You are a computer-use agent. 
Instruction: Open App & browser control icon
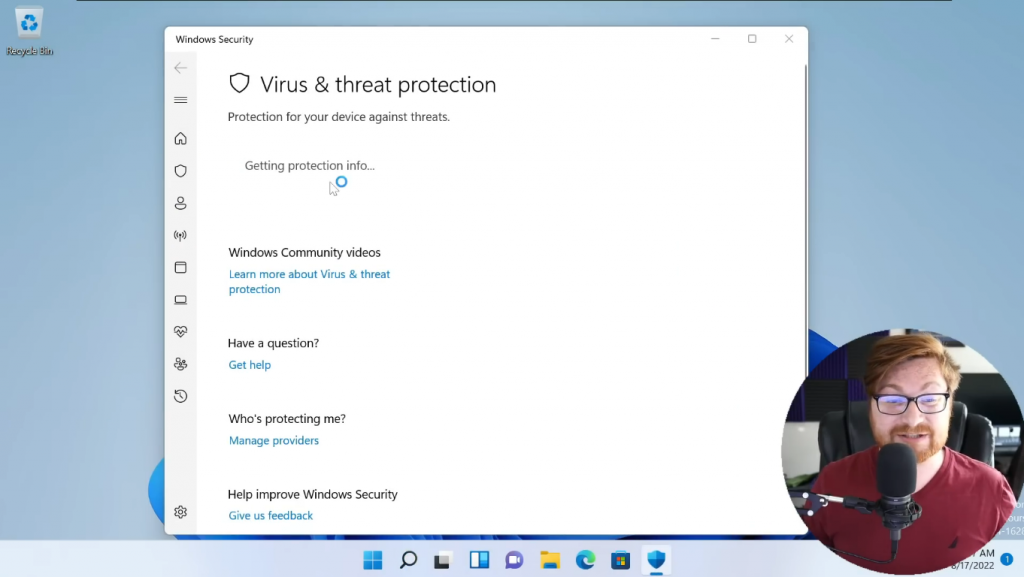pyautogui.click(x=181, y=268)
